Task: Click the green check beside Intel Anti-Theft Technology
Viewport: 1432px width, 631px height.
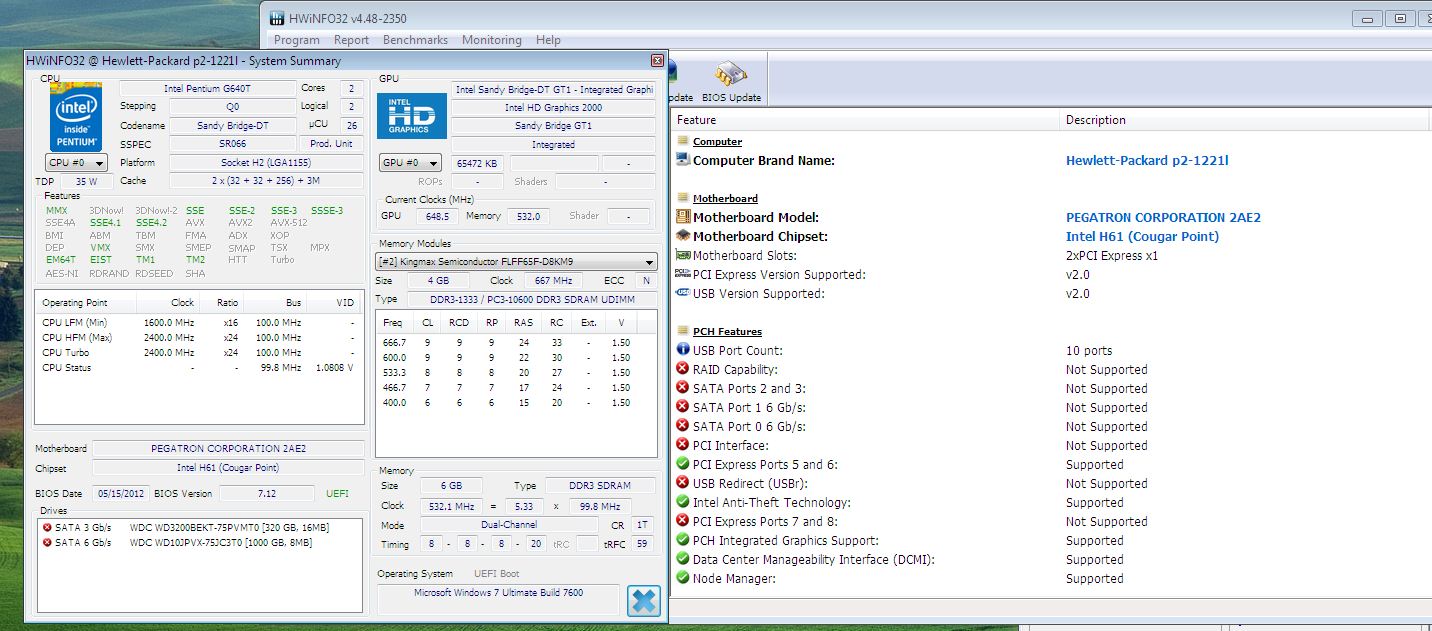Action: click(x=683, y=502)
